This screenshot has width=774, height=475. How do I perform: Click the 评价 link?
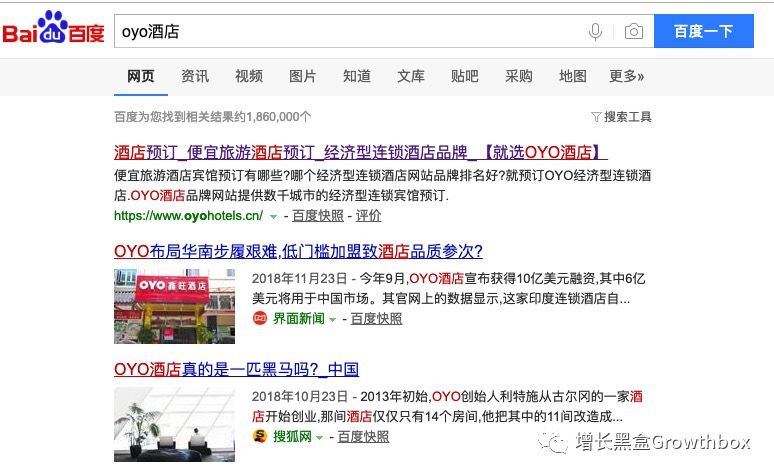tap(368, 216)
